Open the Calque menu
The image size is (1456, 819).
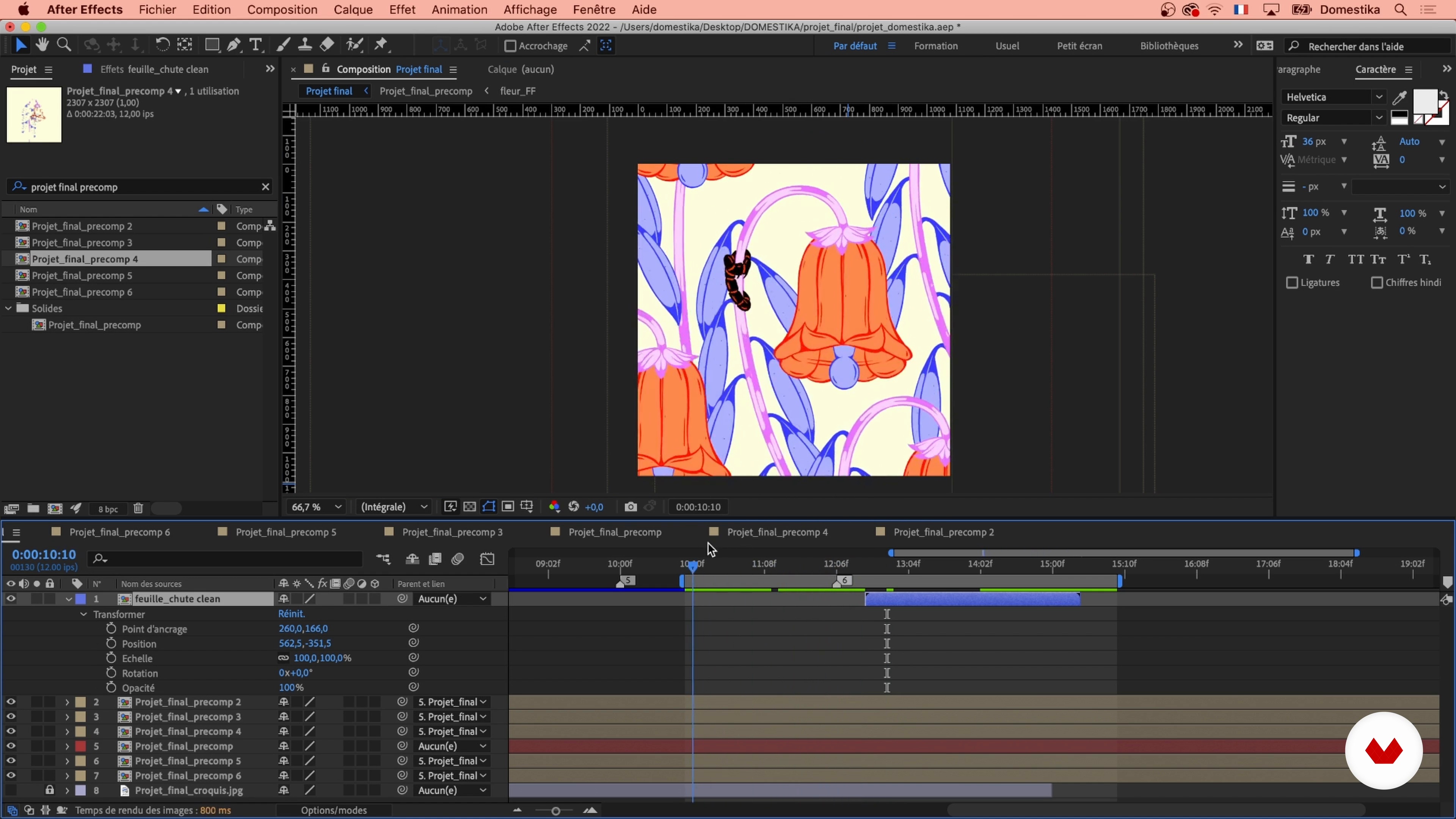[x=353, y=9]
